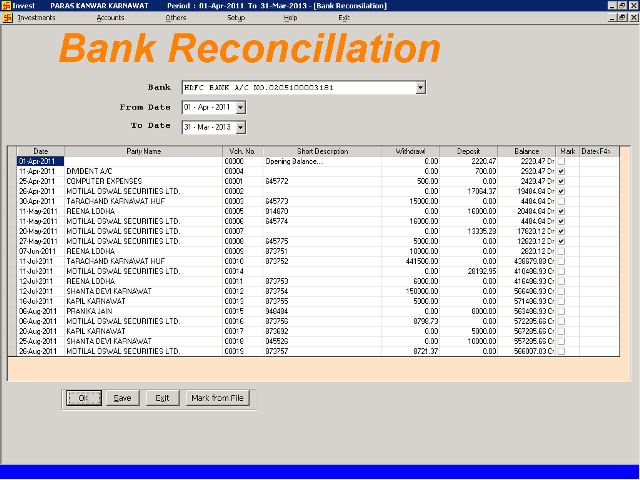640x480 pixels.
Task: Toggle Mark checkbox for DIVIDENT A/C row
Action: tap(561, 171)
